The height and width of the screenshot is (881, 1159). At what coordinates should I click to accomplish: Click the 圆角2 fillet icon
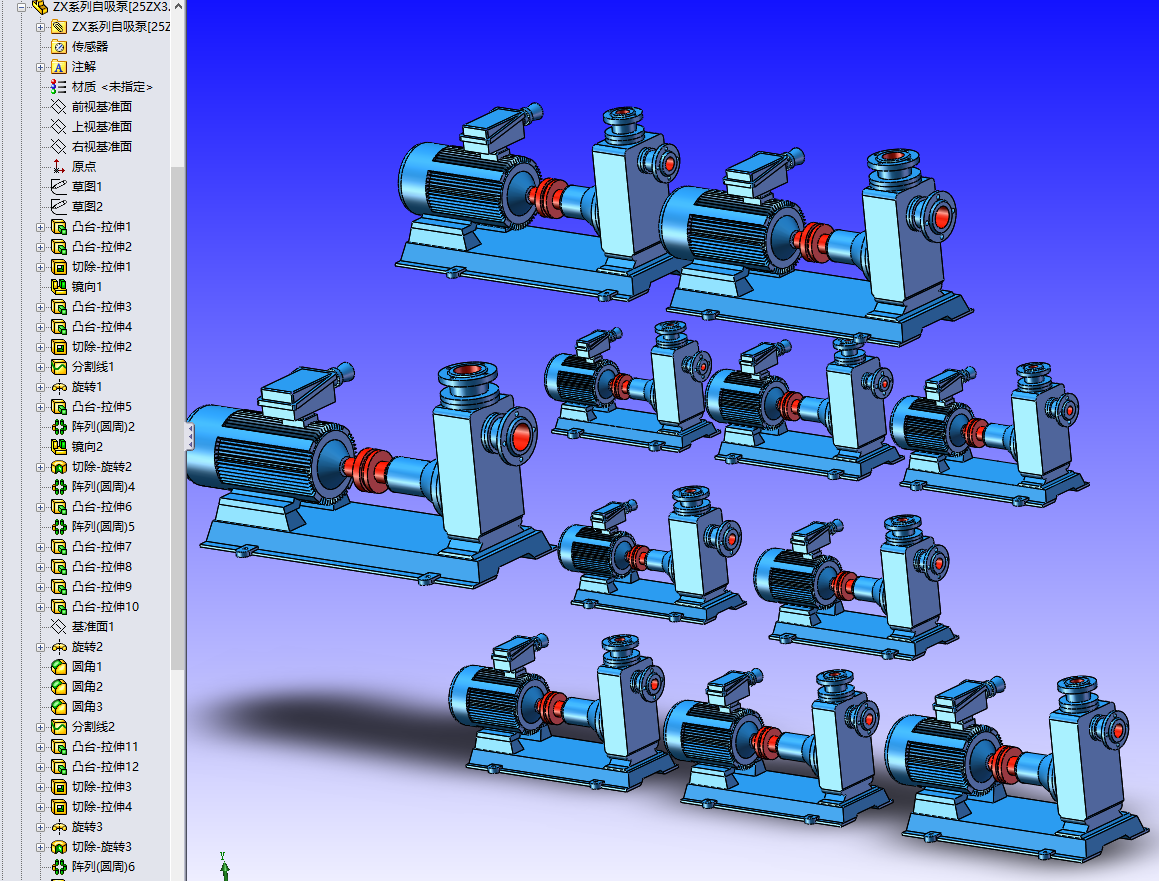pos(59,687)
